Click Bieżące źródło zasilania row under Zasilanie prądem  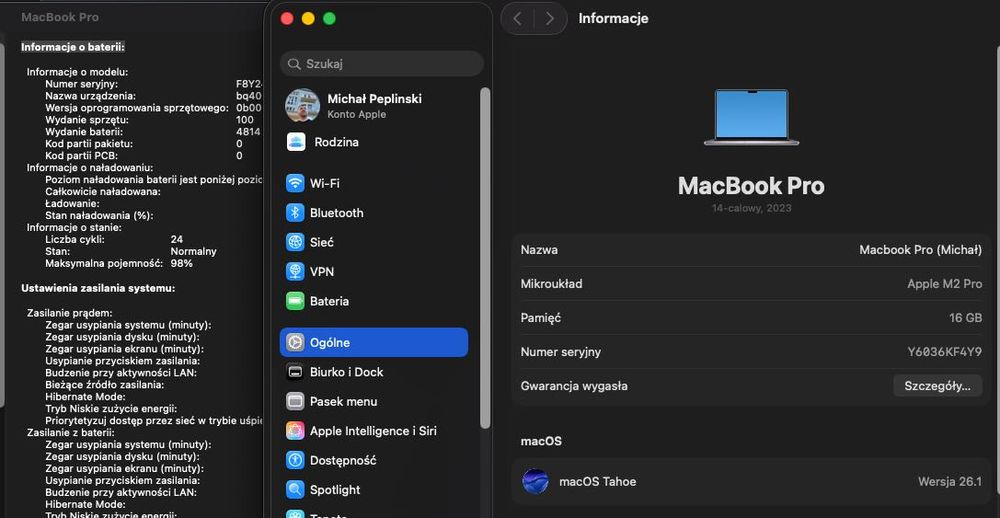(105, 385)
